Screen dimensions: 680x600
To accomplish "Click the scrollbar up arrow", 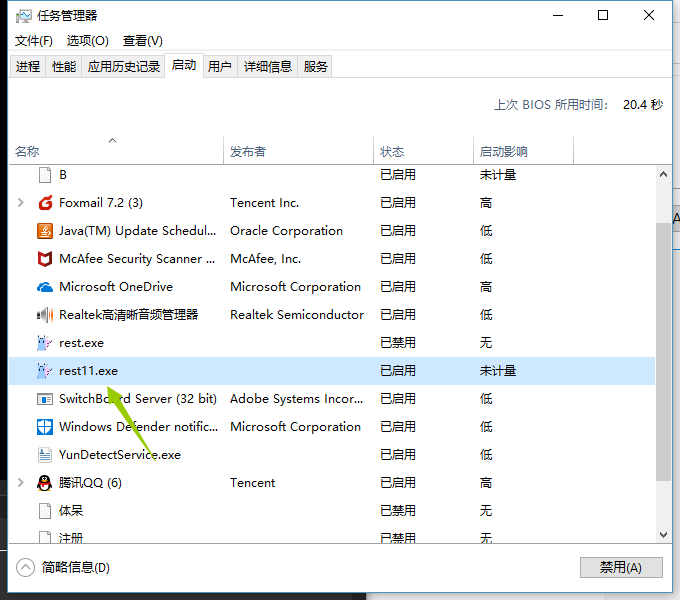I will point(663,174).
